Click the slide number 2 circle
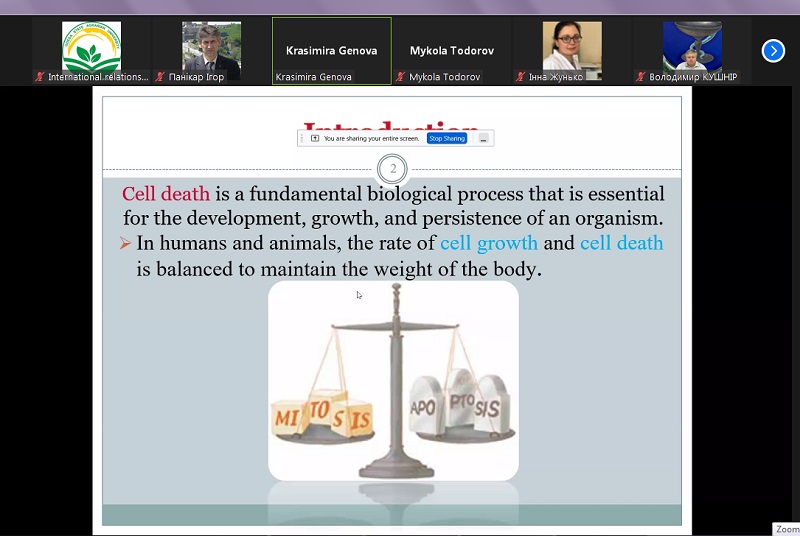The width and height of the screenshot is (800, 536). pos(393,168)
